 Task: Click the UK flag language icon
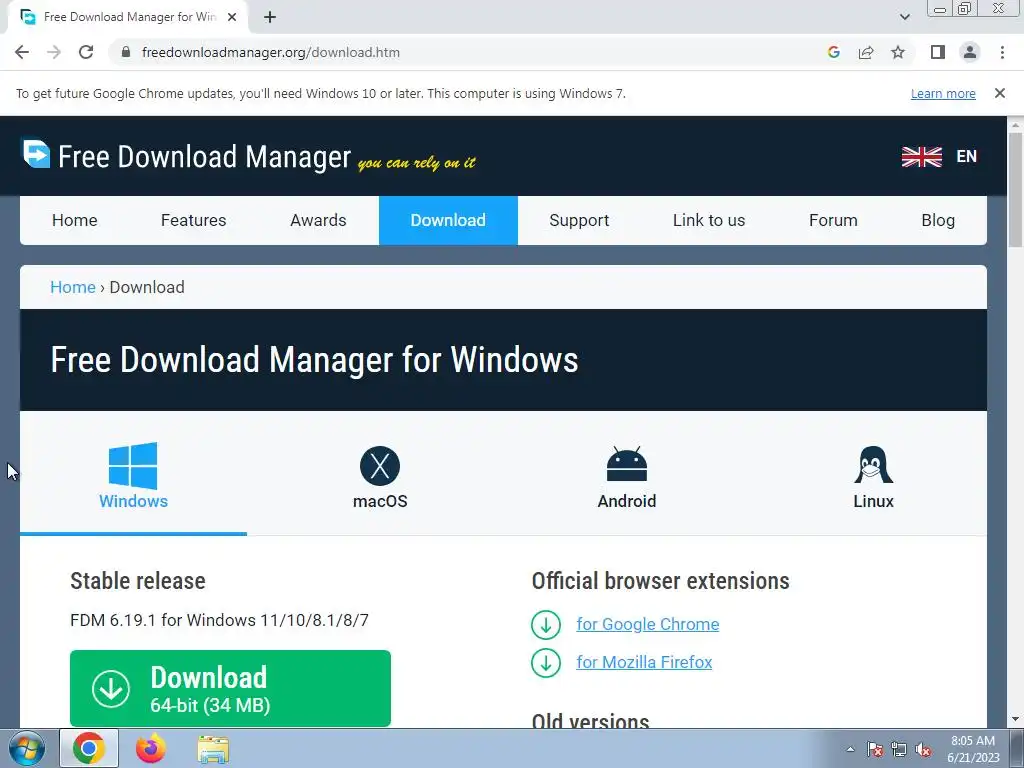coord(921,156)
